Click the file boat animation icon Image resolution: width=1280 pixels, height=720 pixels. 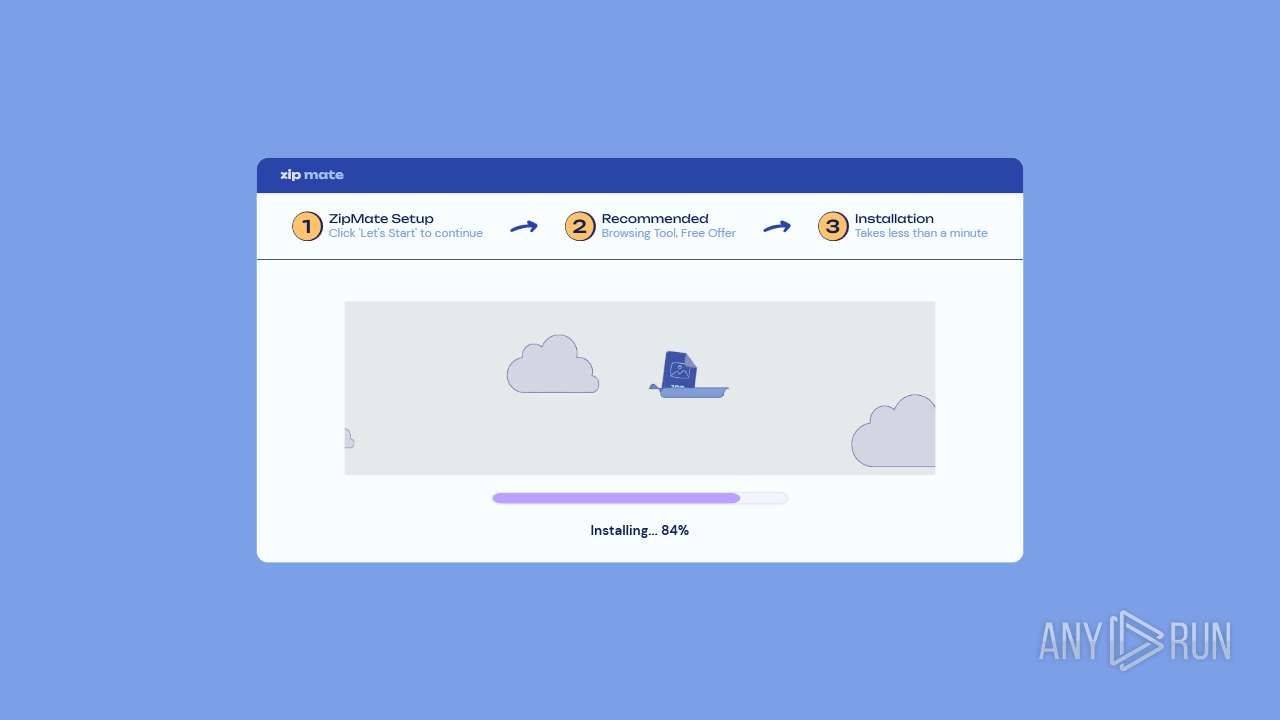click(689, 375)
